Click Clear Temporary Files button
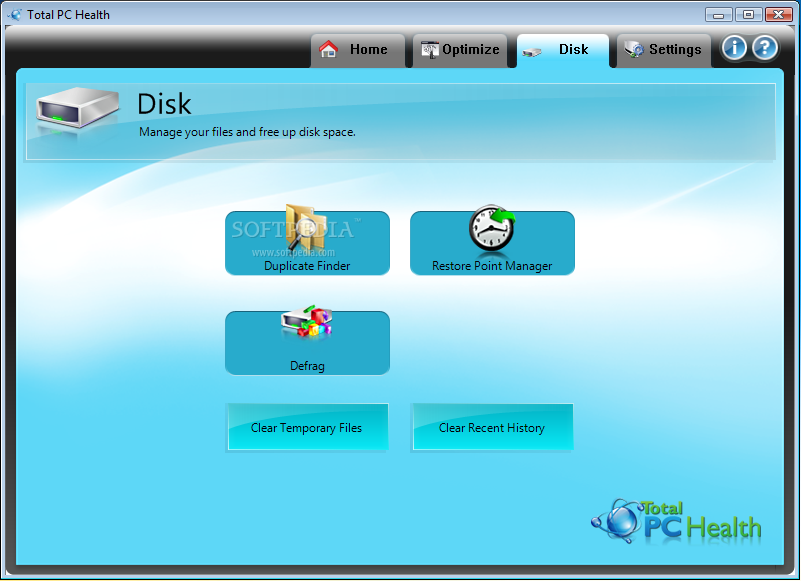This screenshot has width=801, height=581. click(308, 427)
